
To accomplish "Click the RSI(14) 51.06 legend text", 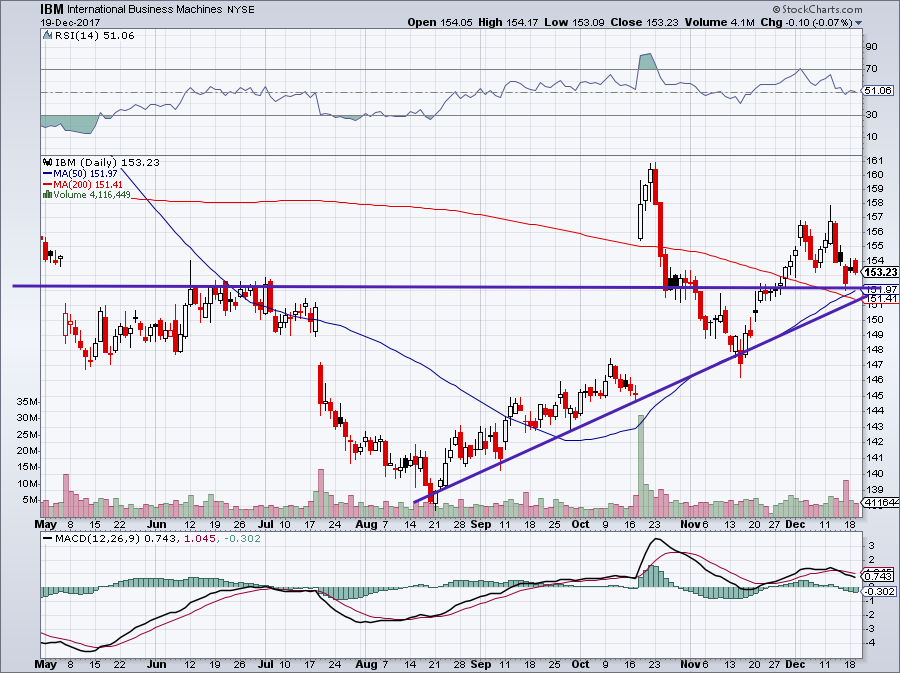I will tap(94, 36).
